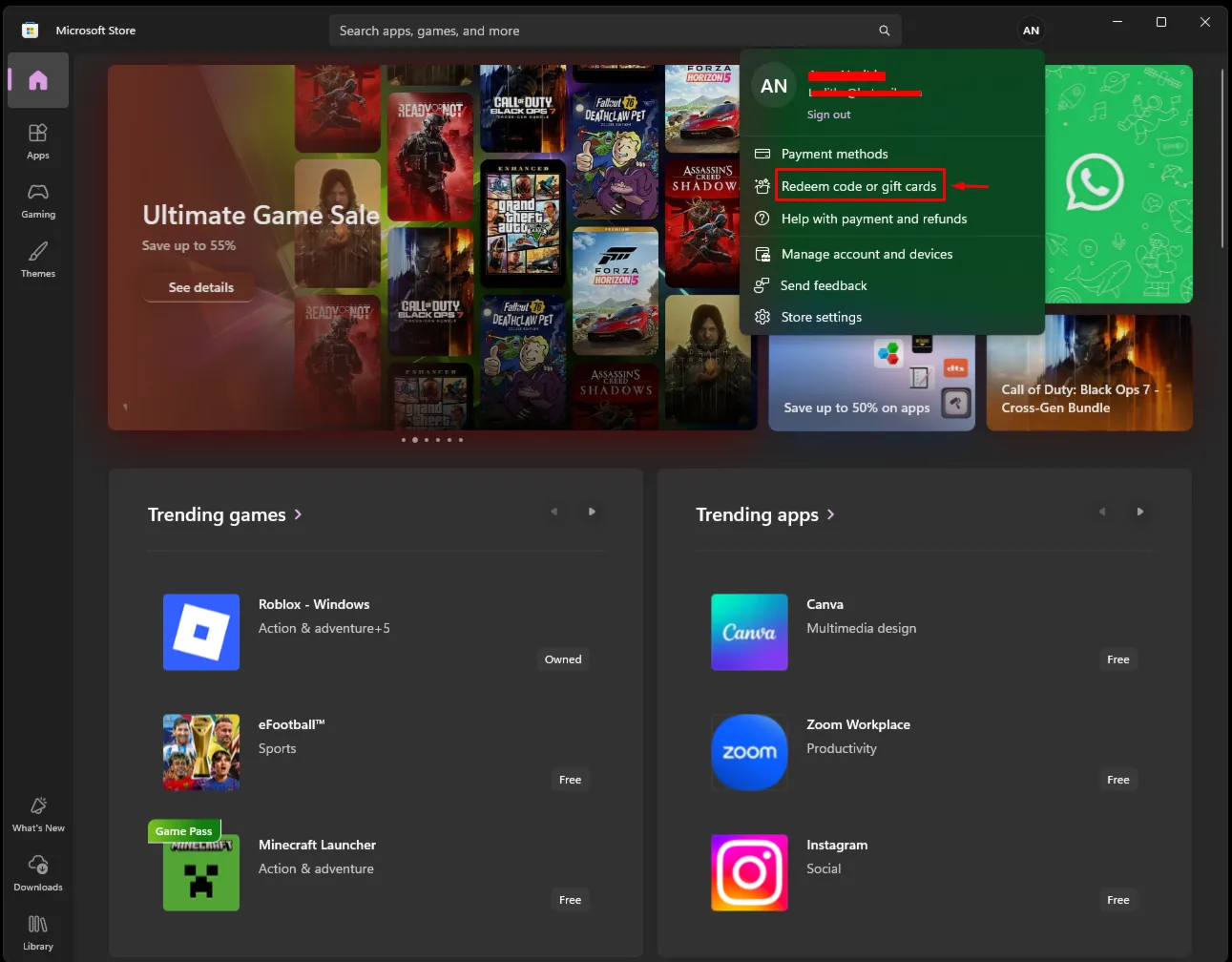Click Free button for Minecraft Launcher
This screenshot has height=962, width=1232.
pyautogui.click(x=570, y=900)
